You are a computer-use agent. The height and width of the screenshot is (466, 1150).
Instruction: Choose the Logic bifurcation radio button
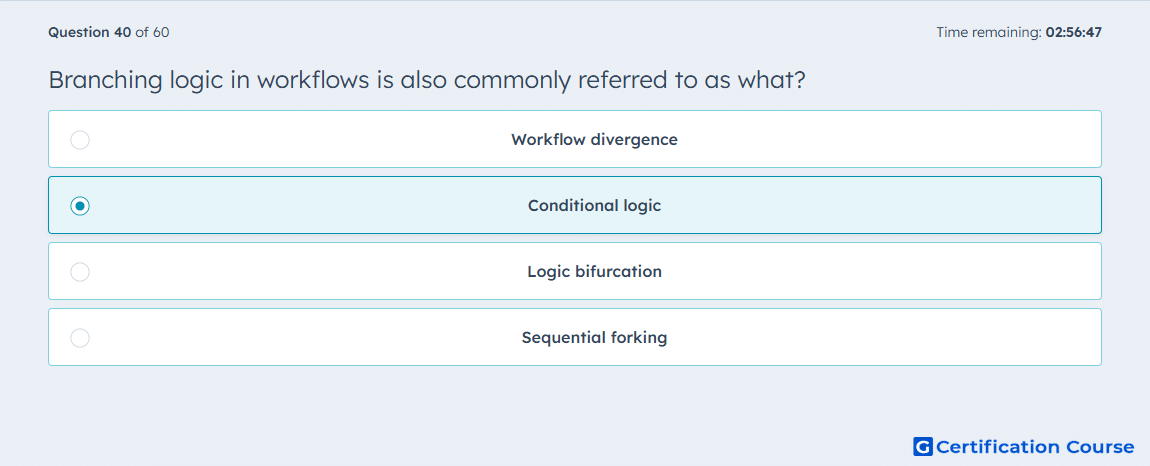(80, 272)
